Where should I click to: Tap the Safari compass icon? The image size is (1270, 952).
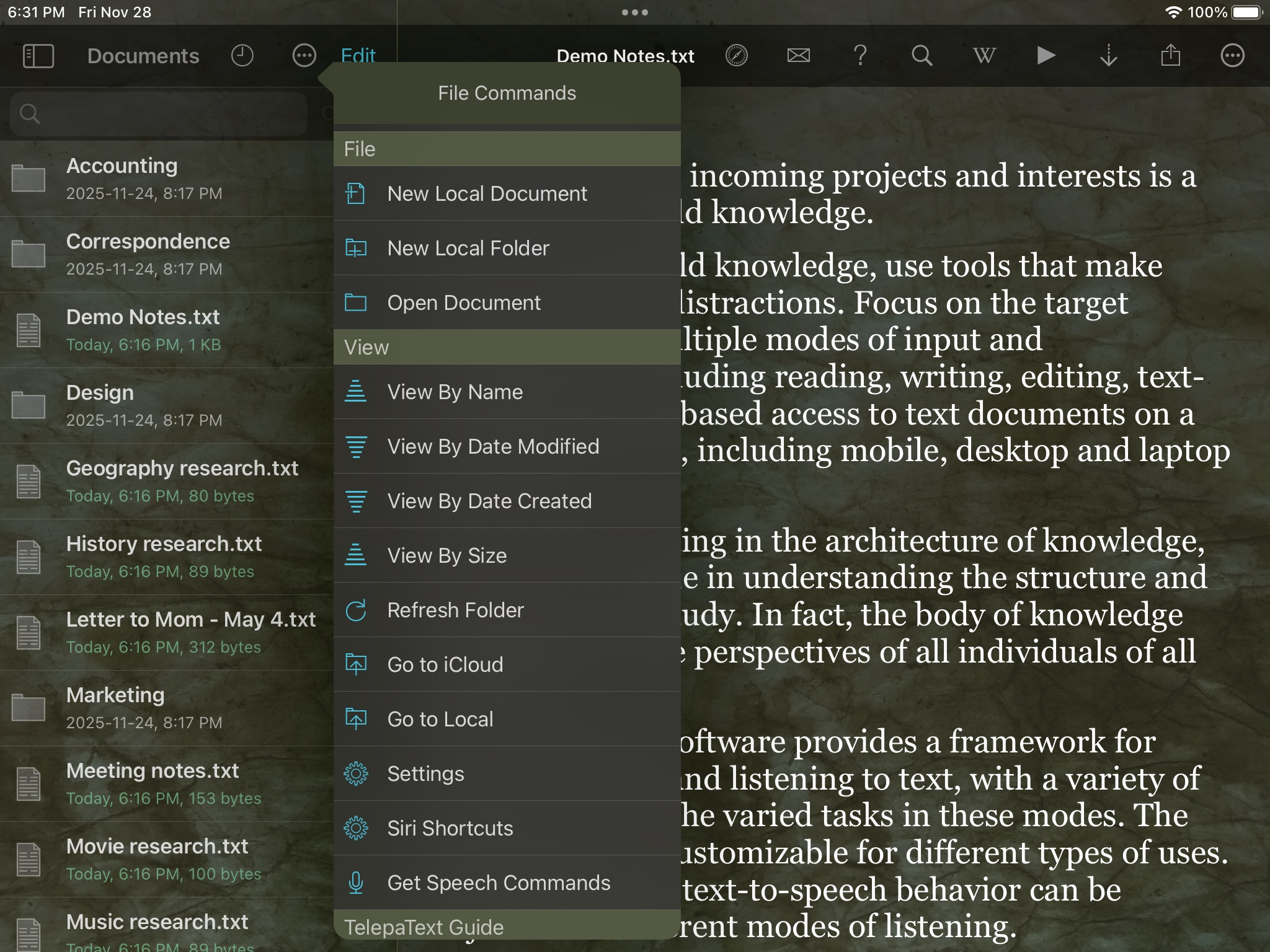tap(737, 56)
